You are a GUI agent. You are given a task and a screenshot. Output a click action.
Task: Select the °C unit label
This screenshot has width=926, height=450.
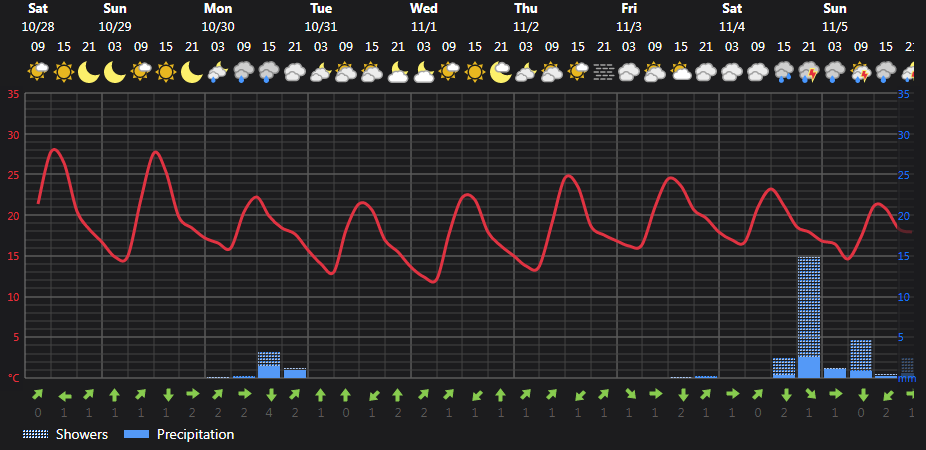13,379
